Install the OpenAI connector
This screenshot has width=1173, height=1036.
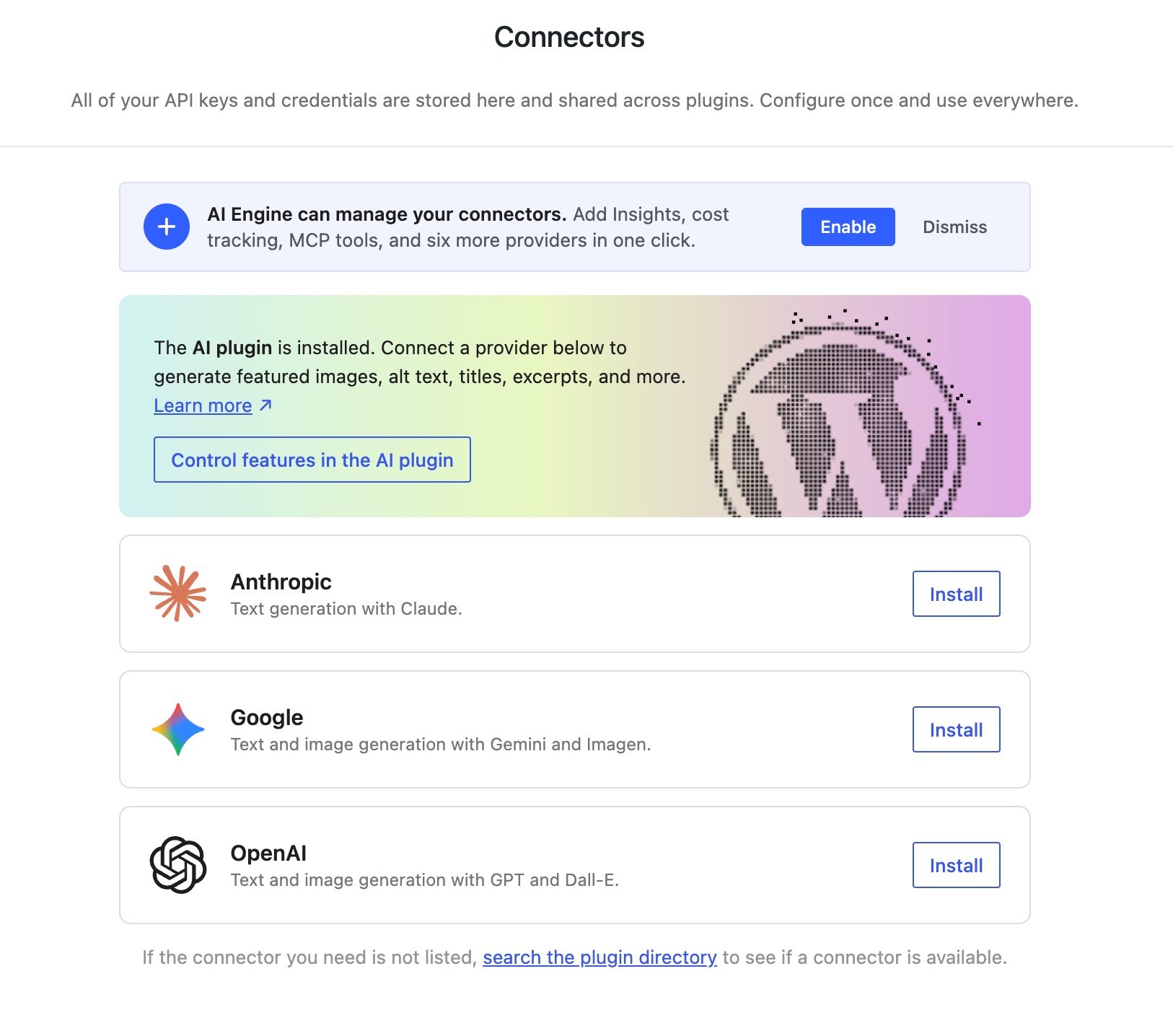point(955,865)
